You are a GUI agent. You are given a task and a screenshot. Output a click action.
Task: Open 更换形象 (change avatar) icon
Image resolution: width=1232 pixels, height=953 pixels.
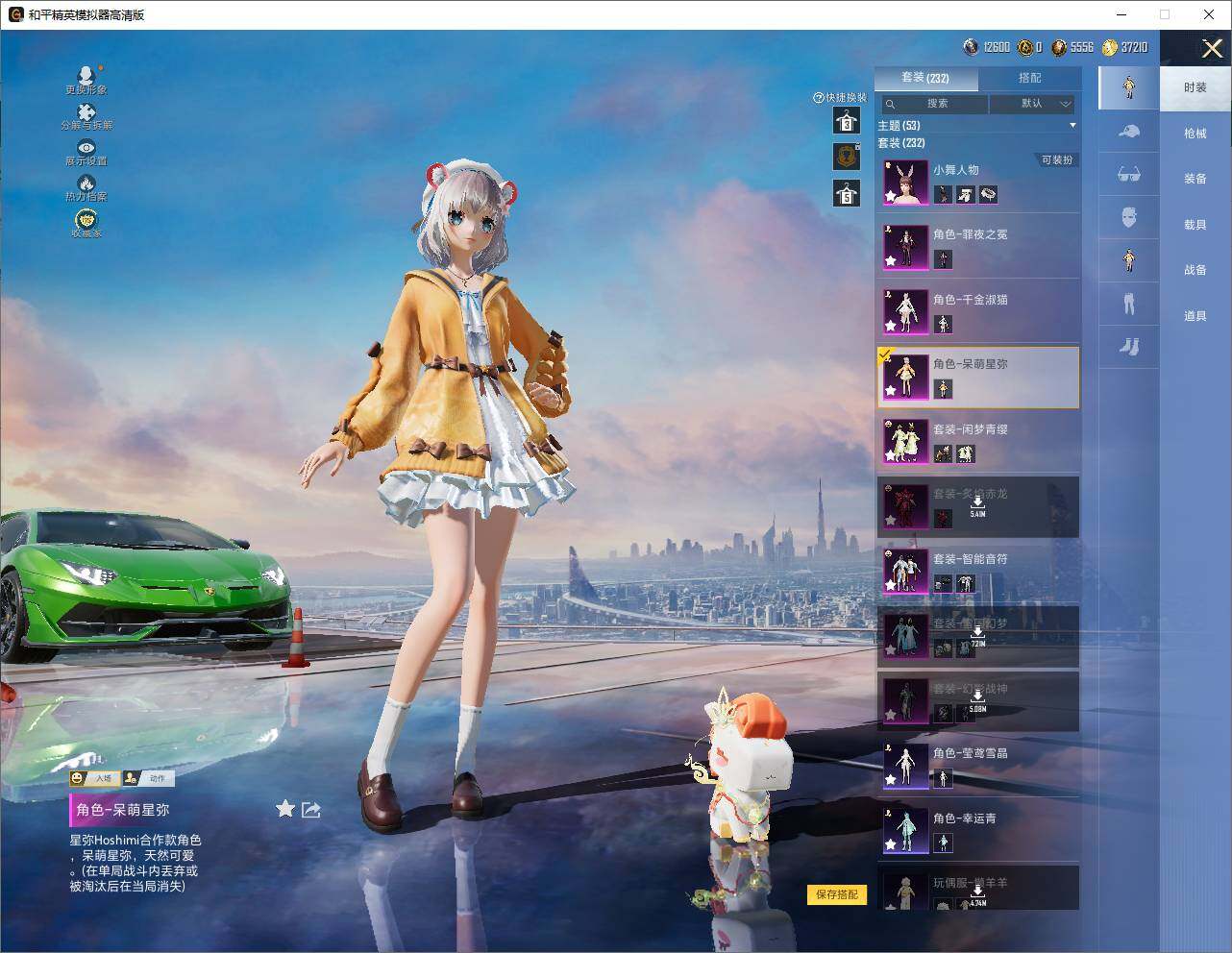[x=86, y=76]
